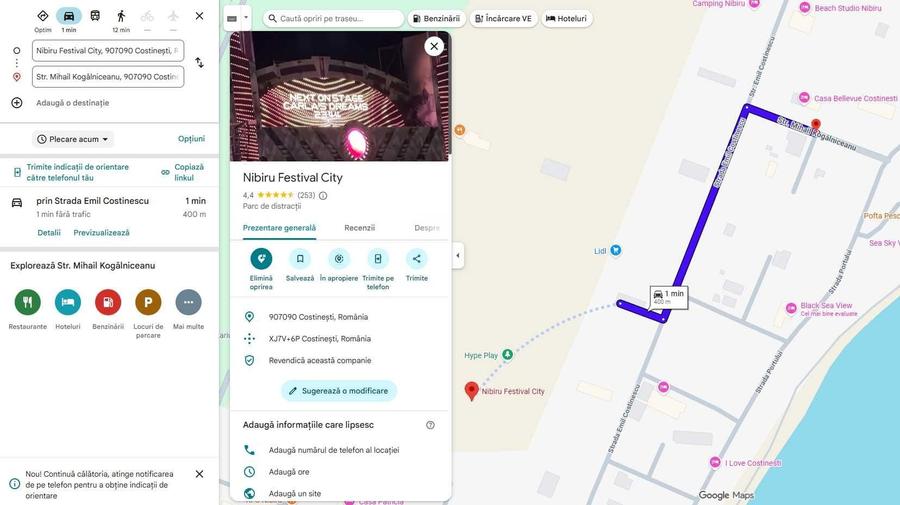The image size is (900, 505).
Task: Click Previzualizează route preview
Action: point(101,232)
